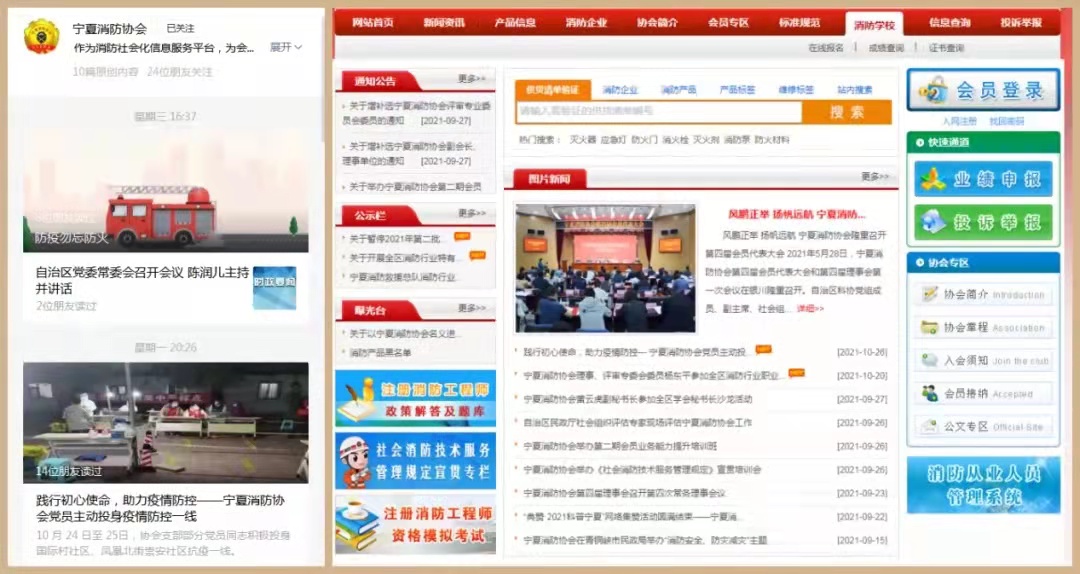
Task: Open 新闻资讯 navigation menu item
Action: tap(444, 22)
